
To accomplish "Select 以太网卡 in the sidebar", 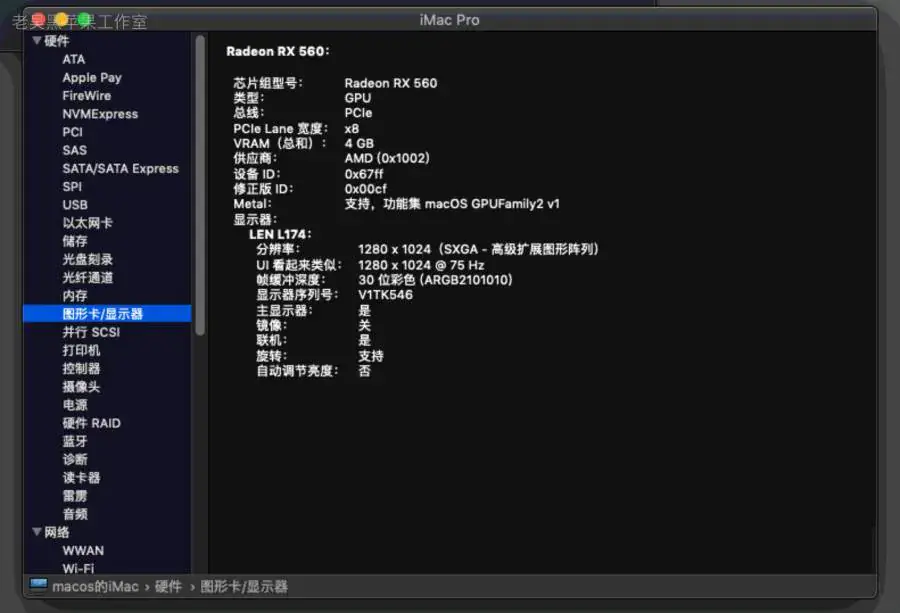I will point(87,223).
